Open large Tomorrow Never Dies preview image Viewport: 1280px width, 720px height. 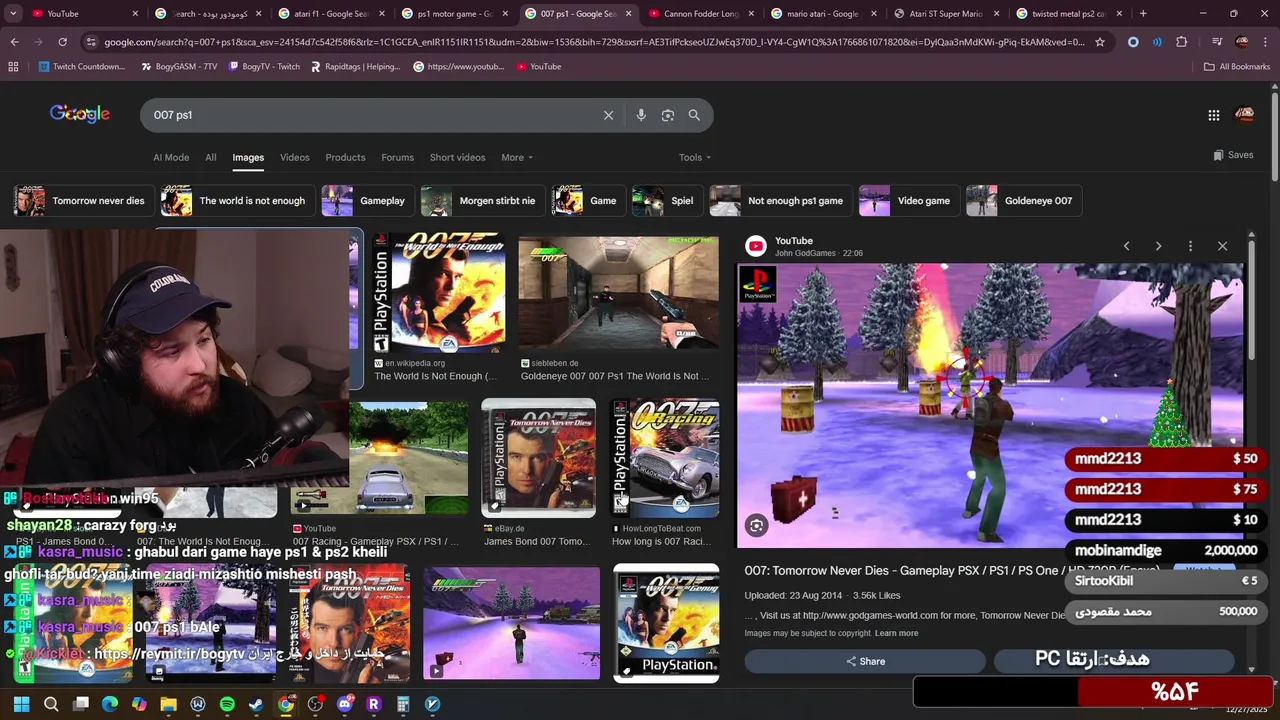990,405
